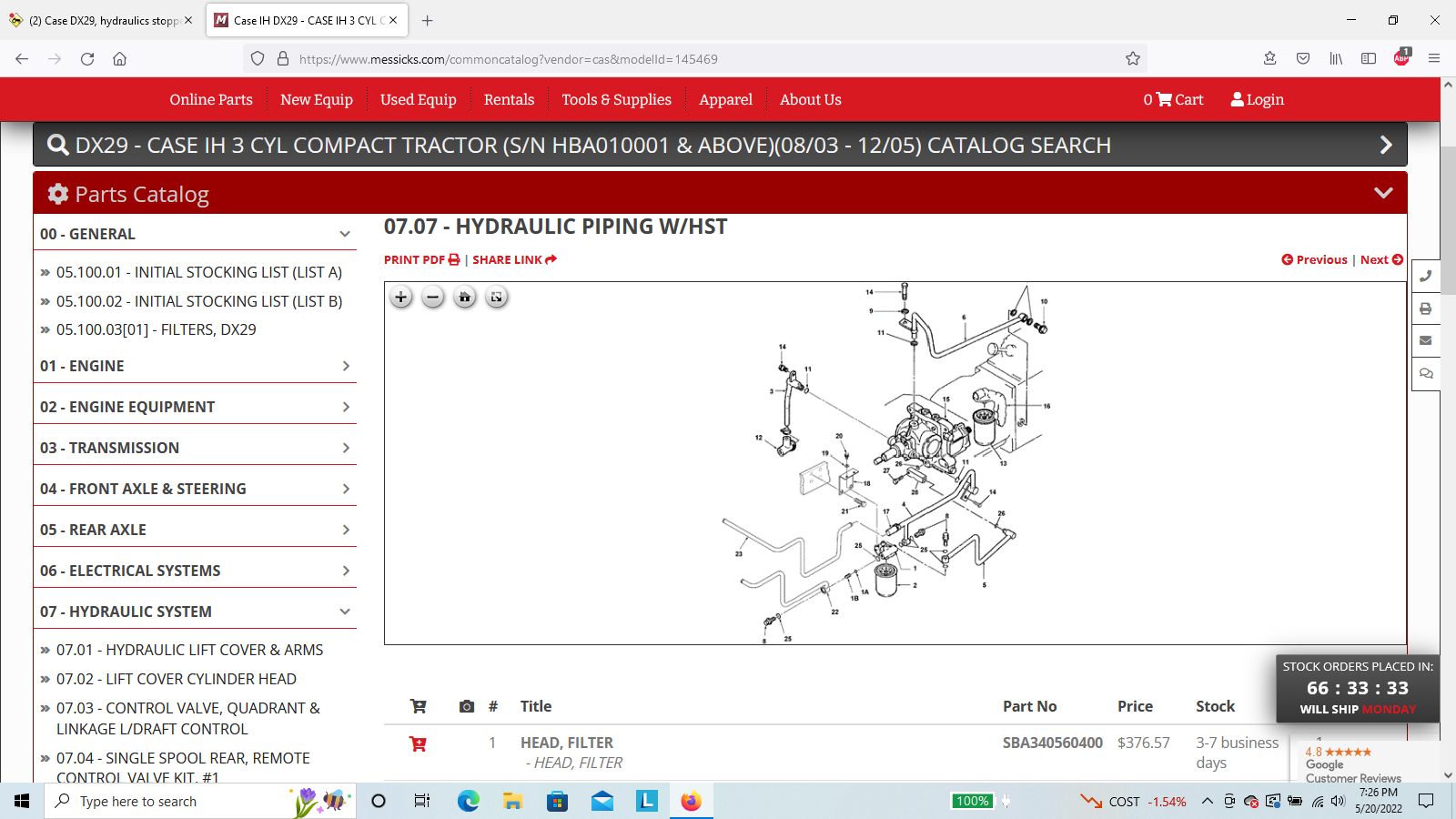
Task: Open Adblock Plus extension icon
Action: [x=1401, y=58]
